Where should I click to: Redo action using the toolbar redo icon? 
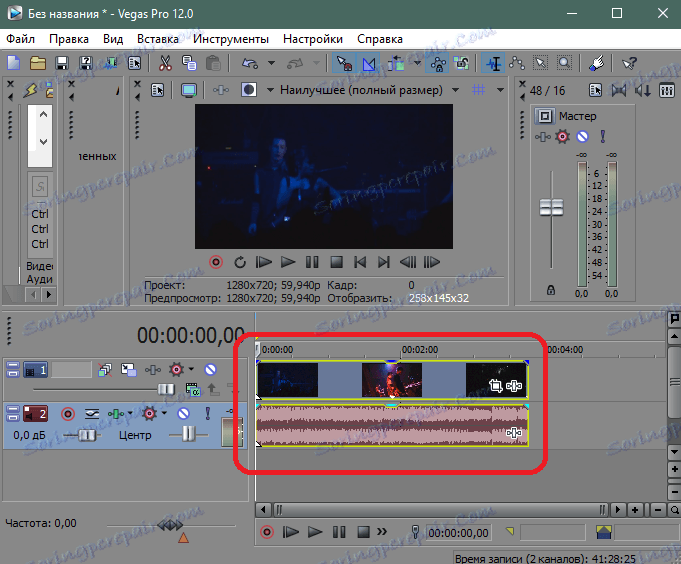(295, 63)
